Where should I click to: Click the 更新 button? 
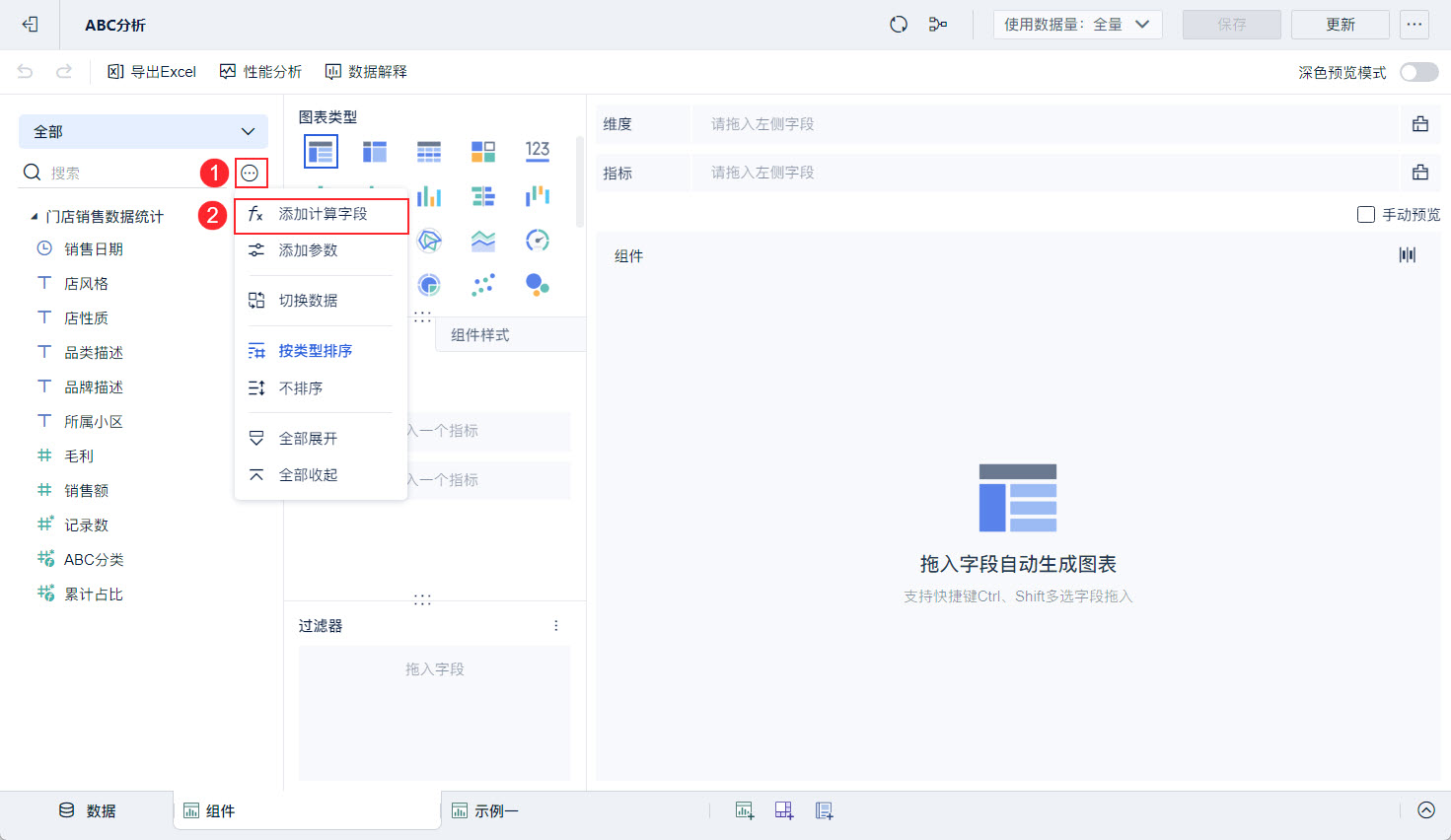(x=1341, y=25)
